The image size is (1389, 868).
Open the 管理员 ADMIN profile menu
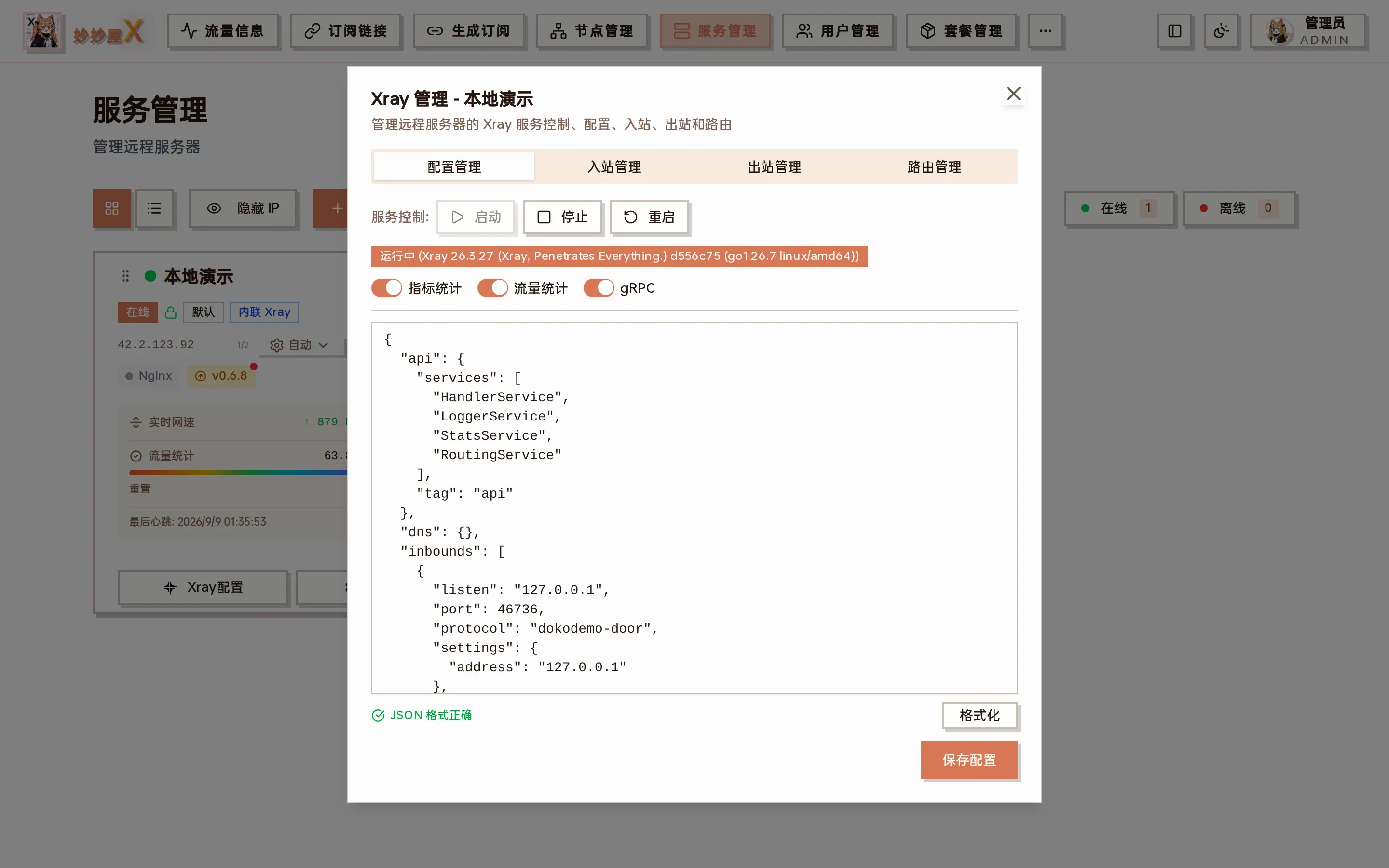point(1307,31)
